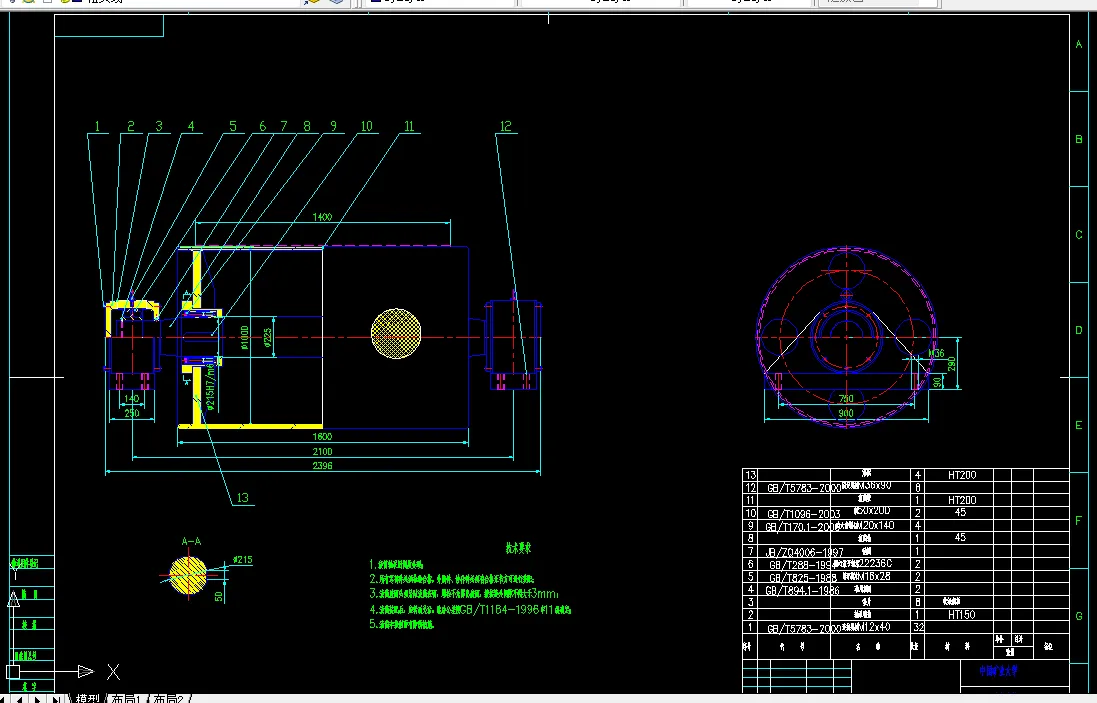Select the ø1000 diameter dimension
This screenshot has height=703, width=1097.
[x=244, y=337]
